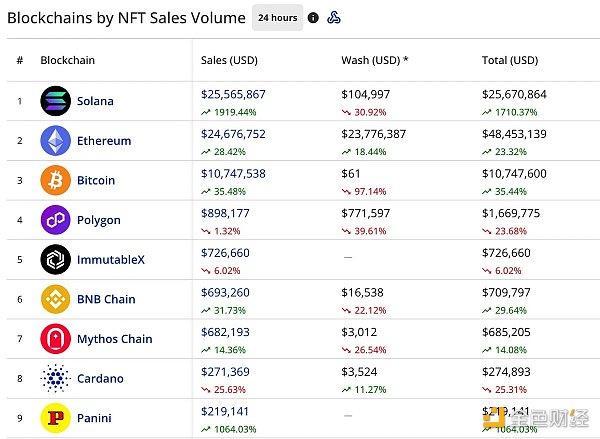Click Bitcoin wash change 97.14%
The image size is (600, 439).
pos(364,192)
